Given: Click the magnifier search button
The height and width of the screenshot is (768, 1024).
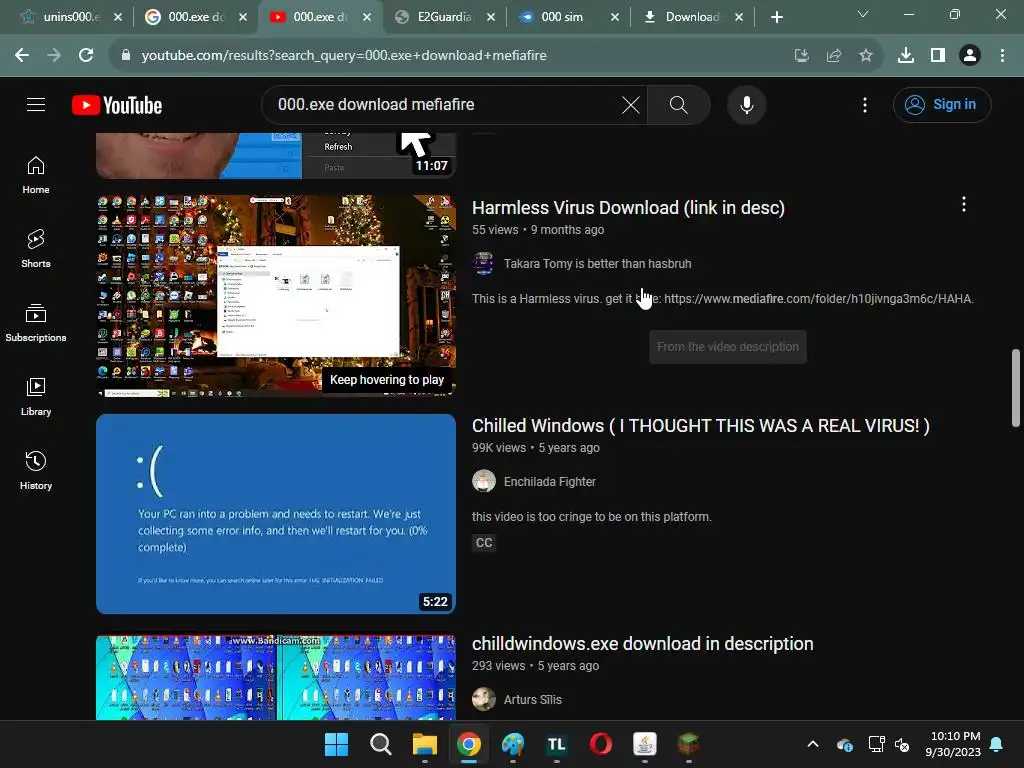Looking at the screenshot, I should pos(679,104).
